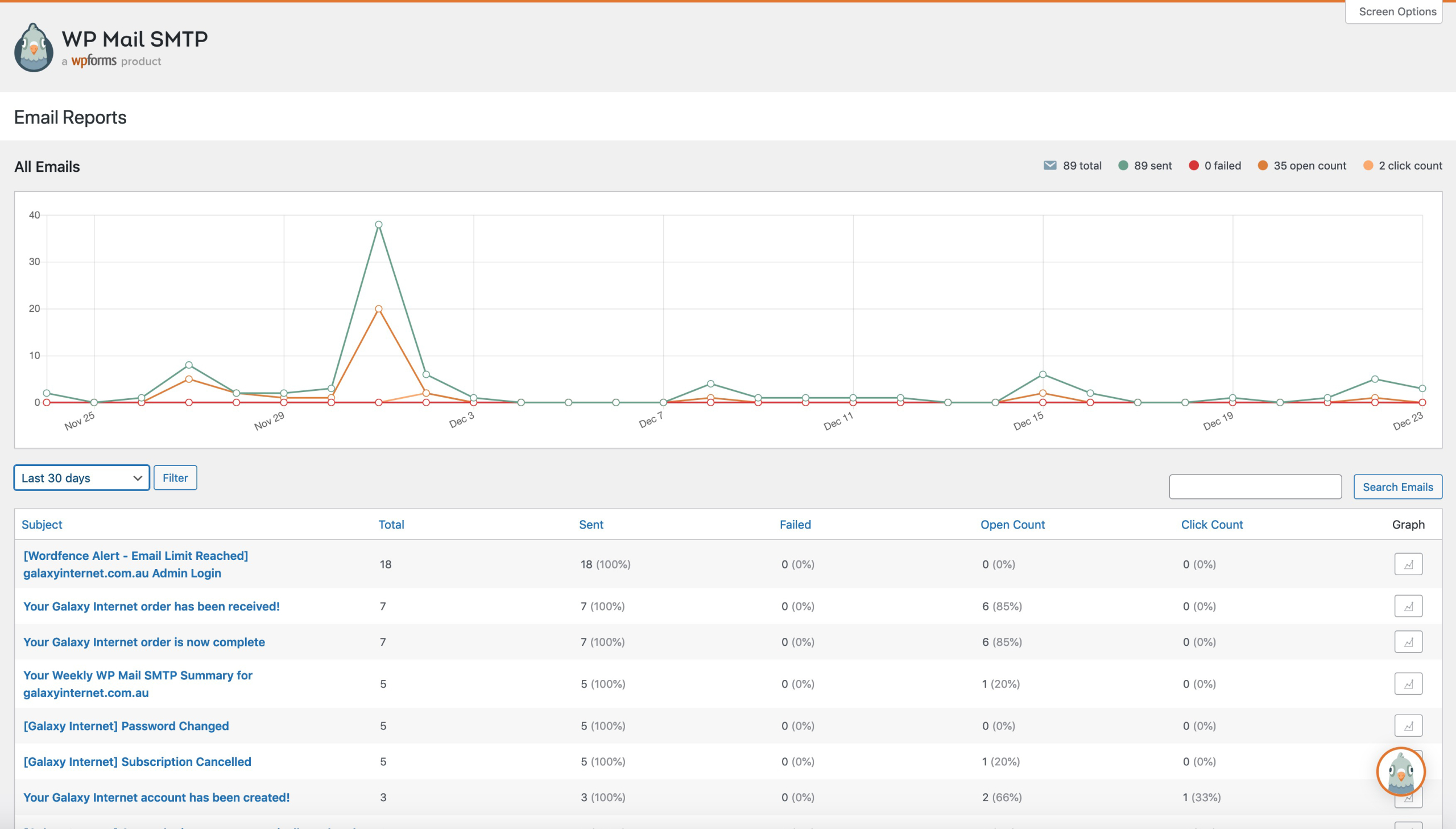Open graph for Weekly Summary email row
This screenshot has width=1456, height=829.
tap(1408, 683)
